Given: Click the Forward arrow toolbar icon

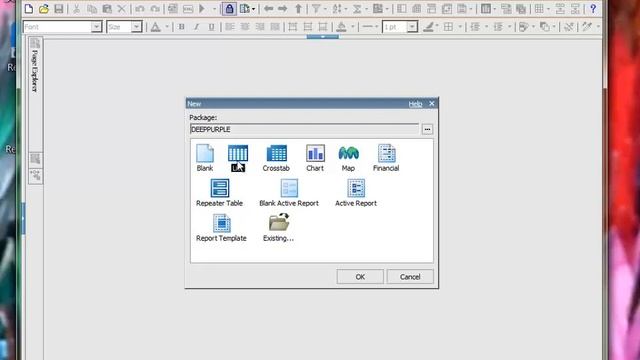Looking at the screenshot, I should click(x=282, y=9).
